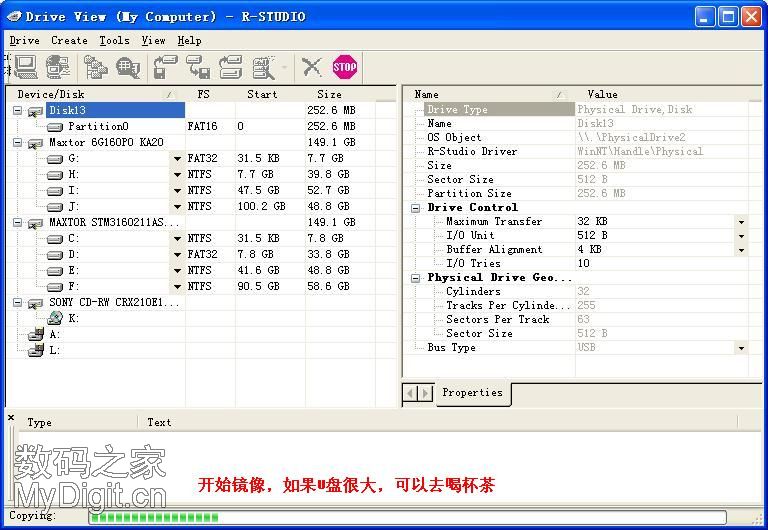Image resolution: width=768 pixels, height=530 pixels.
Task: Click the D: partition icon
Action: [55, 255]
